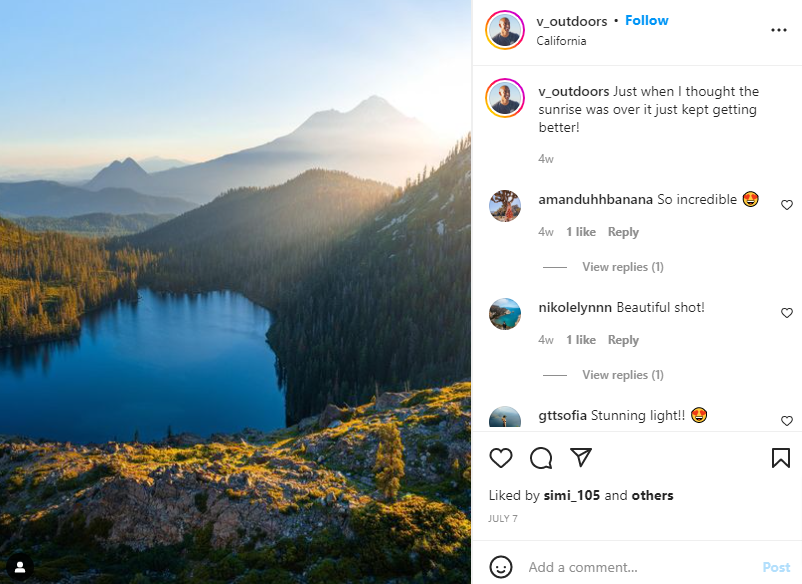Open comments with the speech bubble icon
Image resolution: width=802 pixels, height=584 pixels.
tap(541, 458)
